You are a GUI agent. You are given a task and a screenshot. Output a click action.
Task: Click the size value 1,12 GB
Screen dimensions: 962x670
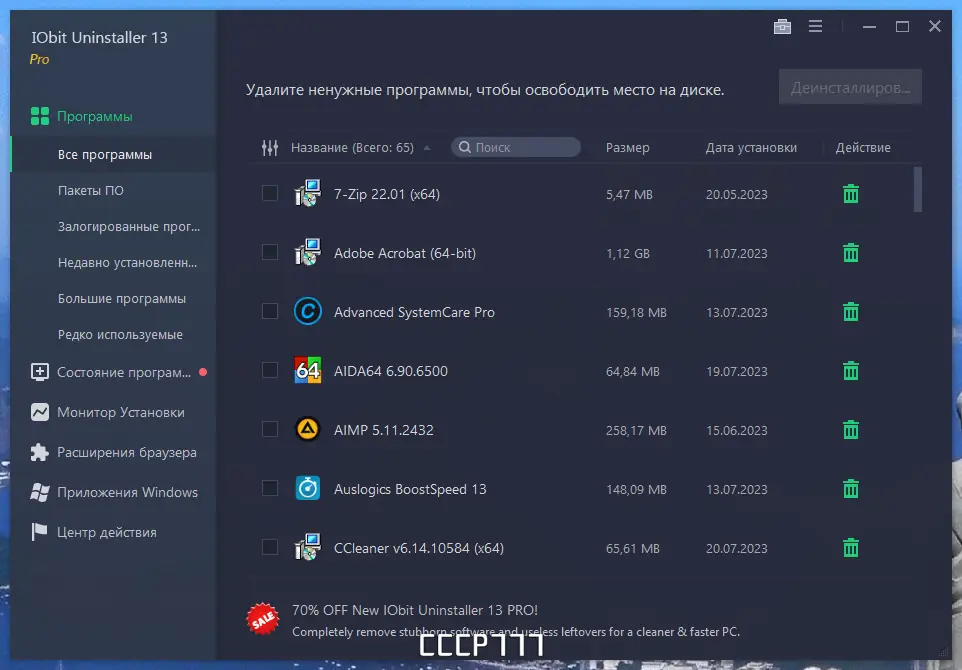click(628, 253)
